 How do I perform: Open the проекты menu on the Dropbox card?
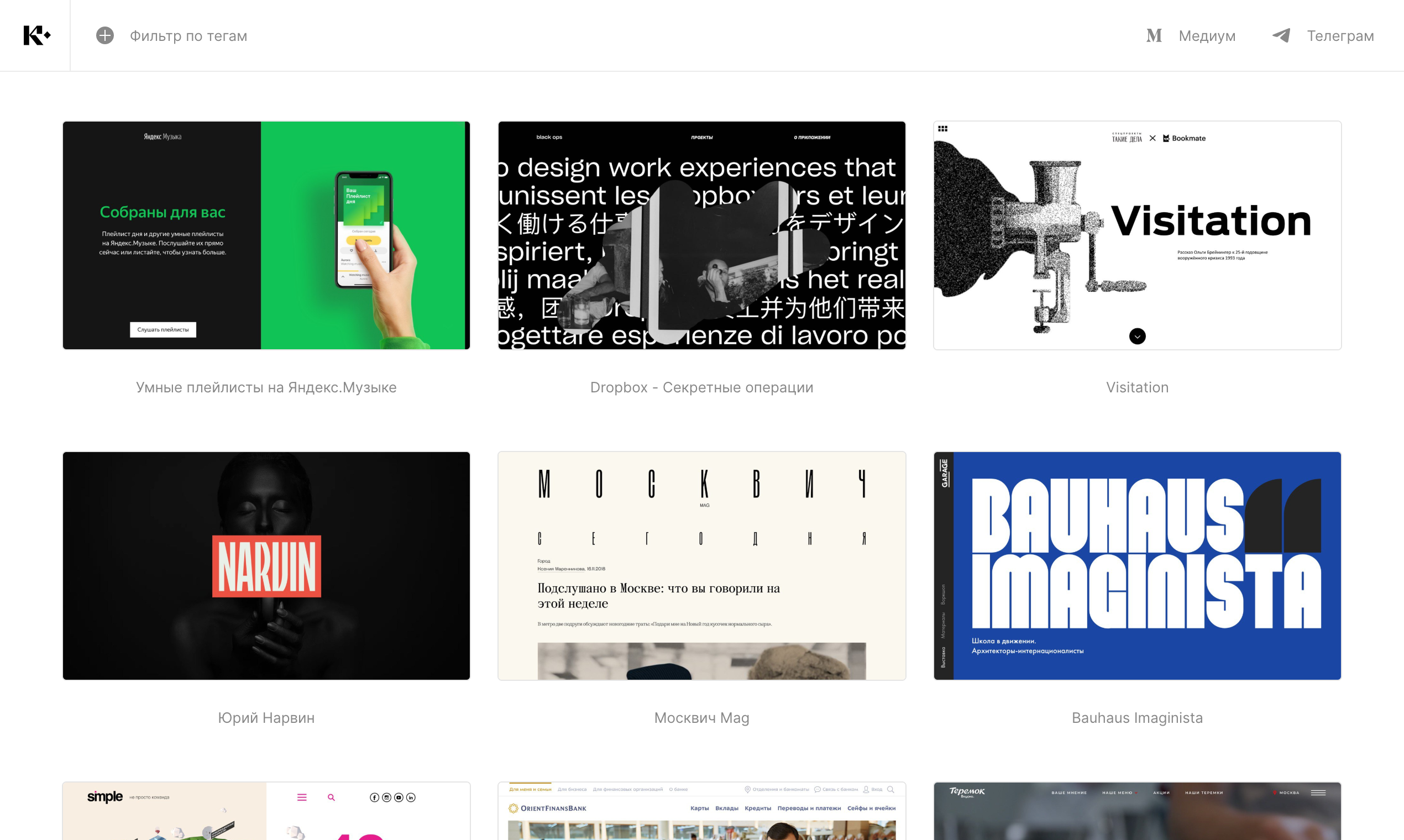pyautogui.click(x=703, y=137)
